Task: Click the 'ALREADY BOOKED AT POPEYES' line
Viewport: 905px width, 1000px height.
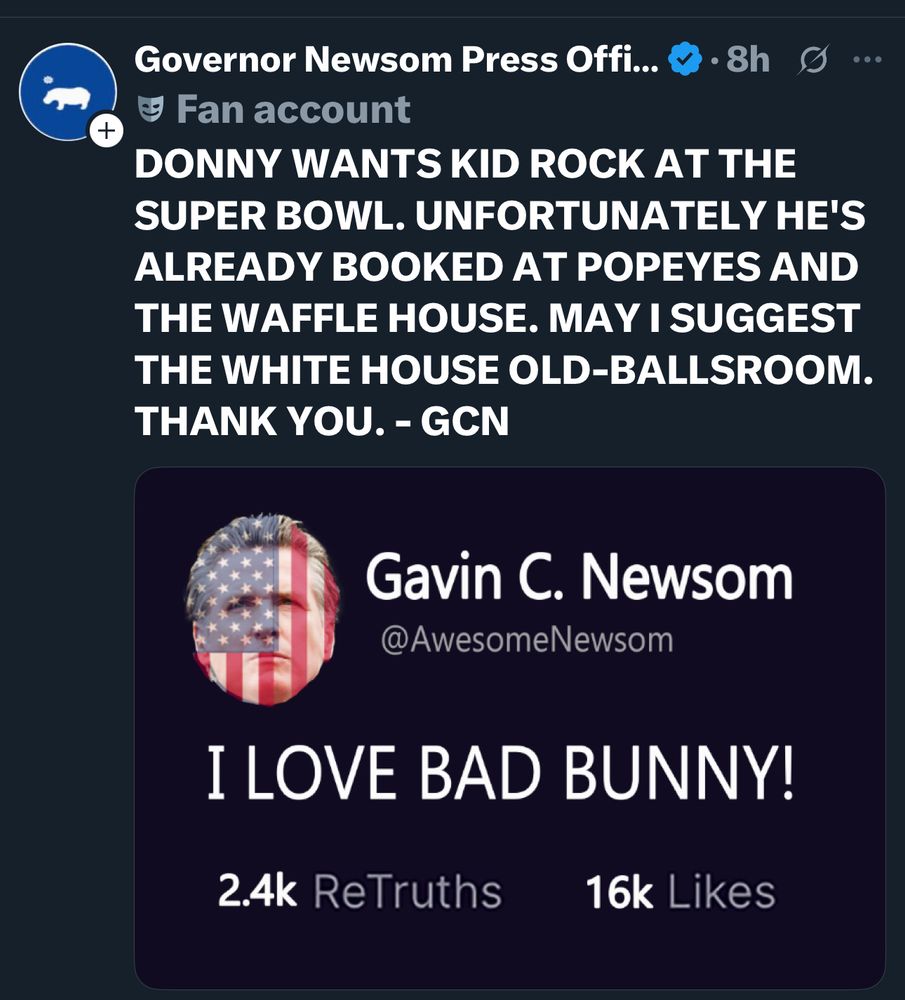Action: click(497, 268)
